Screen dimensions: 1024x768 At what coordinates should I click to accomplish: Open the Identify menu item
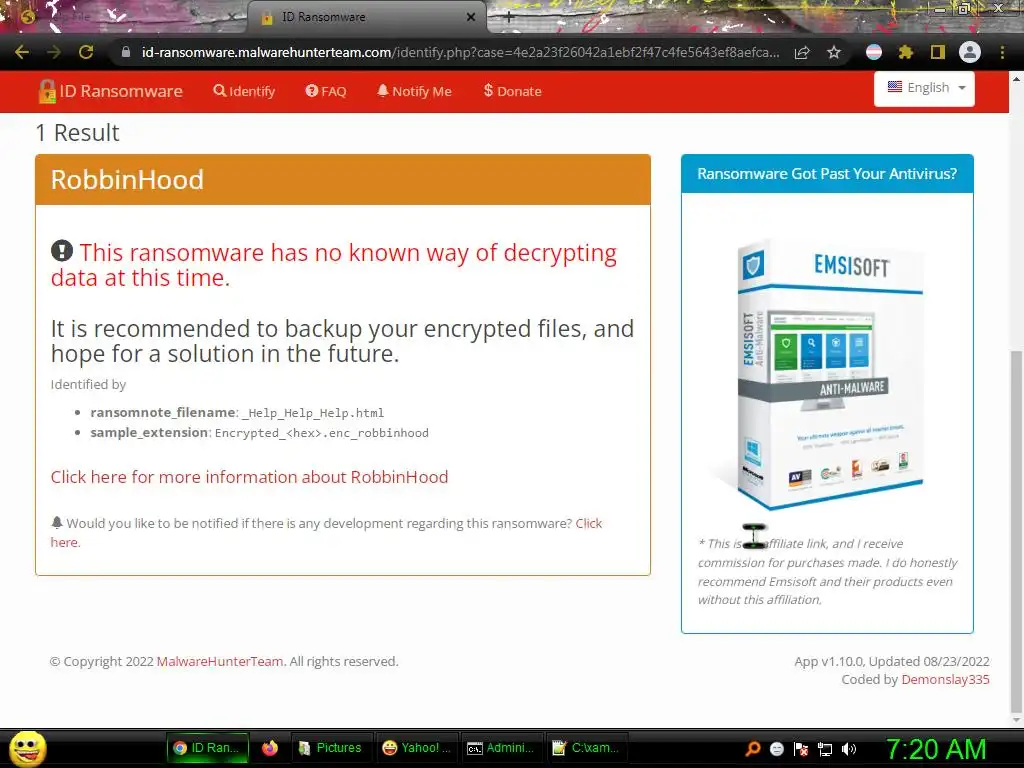click(x=244, y=91)
